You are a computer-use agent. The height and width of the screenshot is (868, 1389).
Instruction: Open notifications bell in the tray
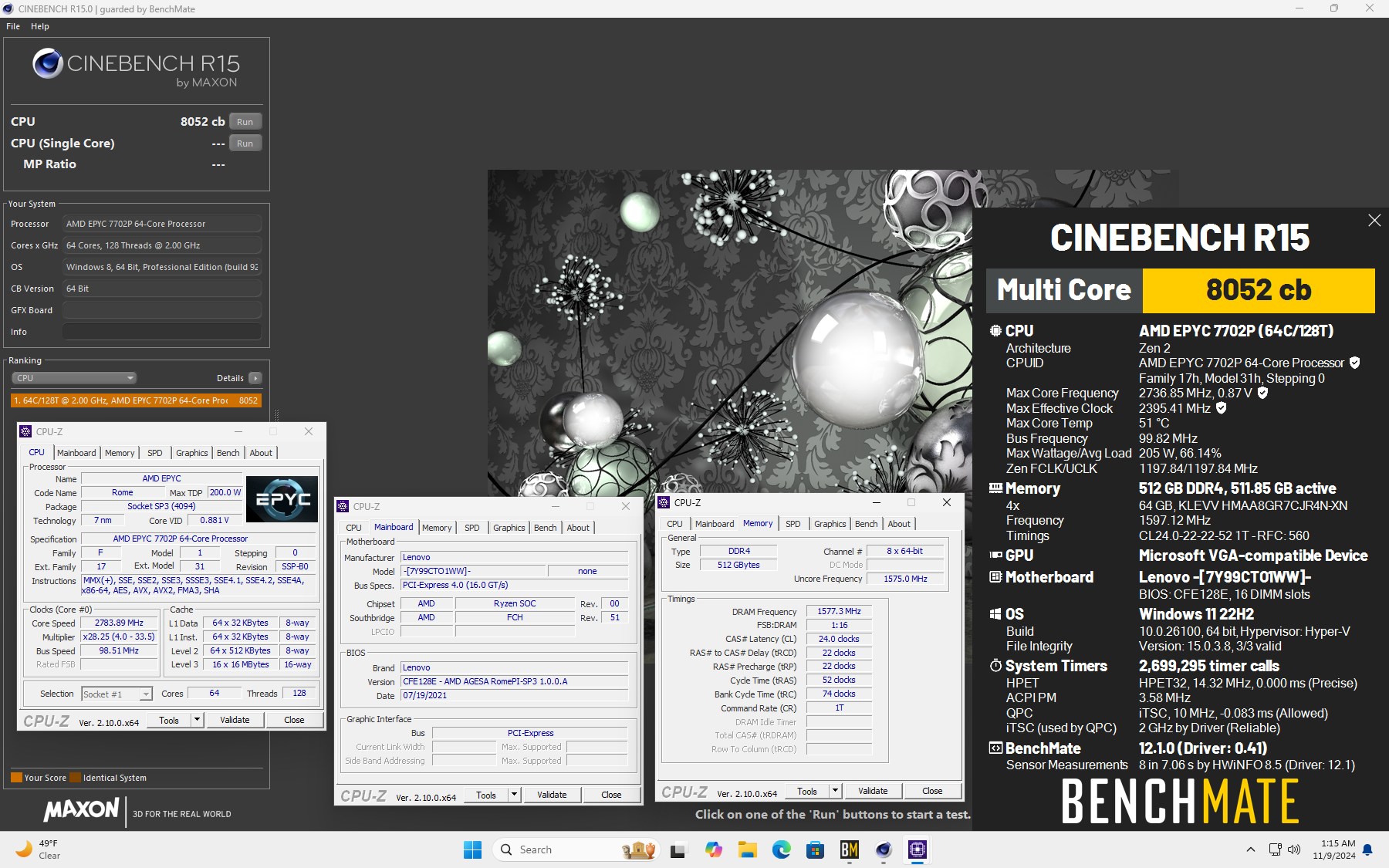tap(1367, 849)
